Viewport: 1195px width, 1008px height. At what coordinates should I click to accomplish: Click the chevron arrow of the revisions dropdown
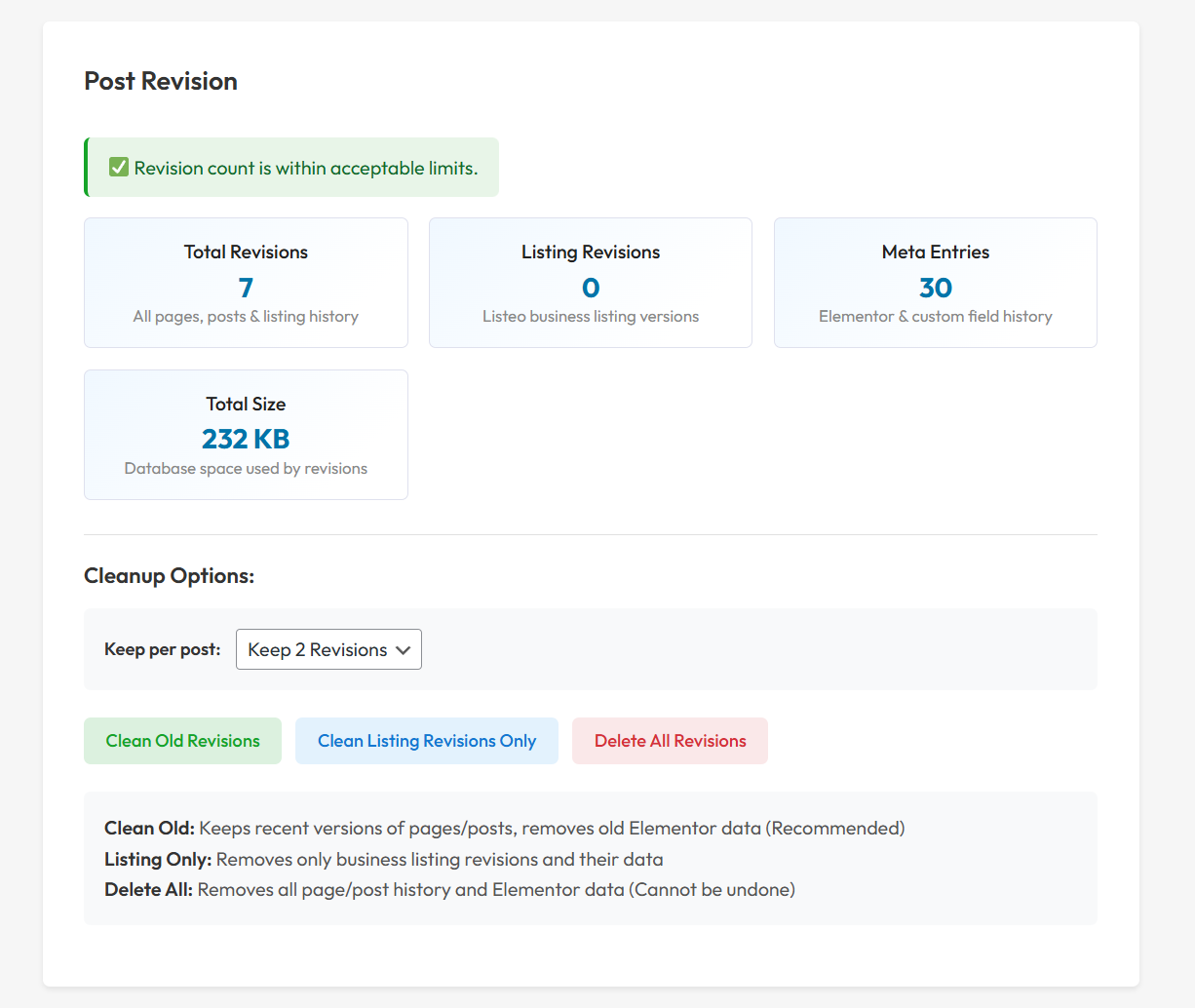coord(403,650)
